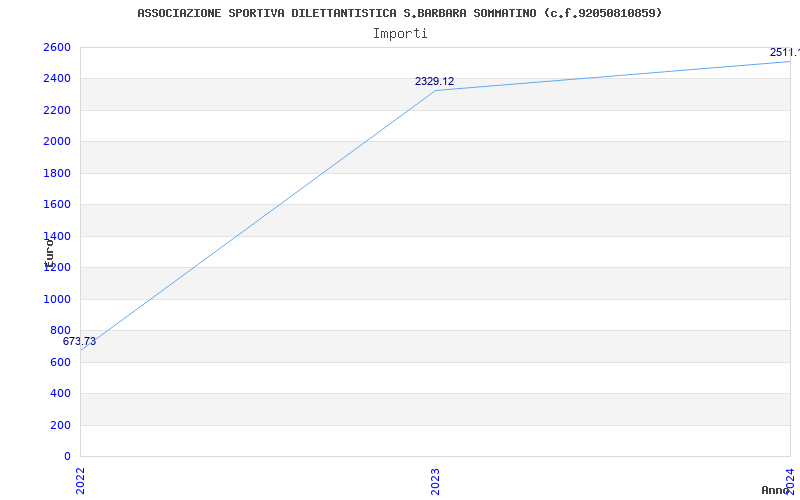Image resolution: width=800 pixels, height=500 pixels.
Task: Click the 800 y-axis tick label
Action: pos(60,331)
